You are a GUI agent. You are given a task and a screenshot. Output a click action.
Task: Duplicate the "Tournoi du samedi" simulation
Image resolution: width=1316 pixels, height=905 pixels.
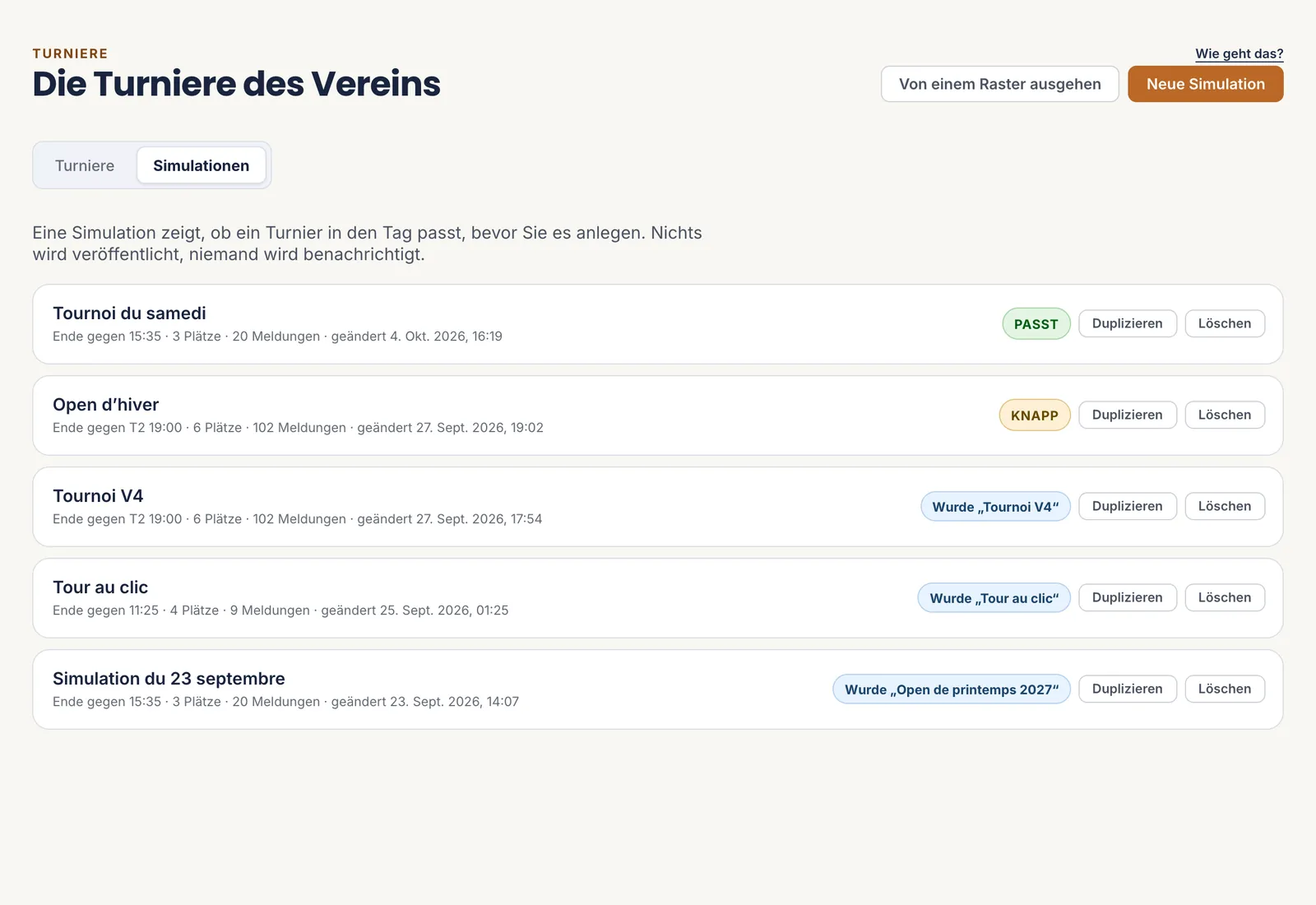pyautogui.click(x=1127, y=323)
